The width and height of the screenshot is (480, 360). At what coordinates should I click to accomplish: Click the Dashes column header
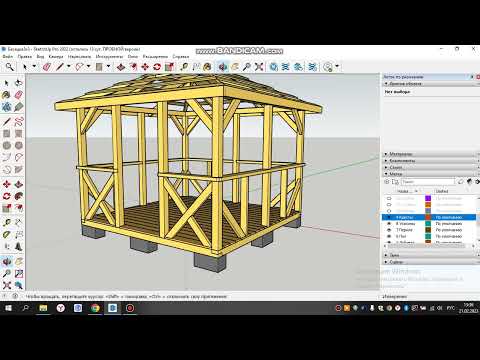pyautogui.click(x=442, y=191)
